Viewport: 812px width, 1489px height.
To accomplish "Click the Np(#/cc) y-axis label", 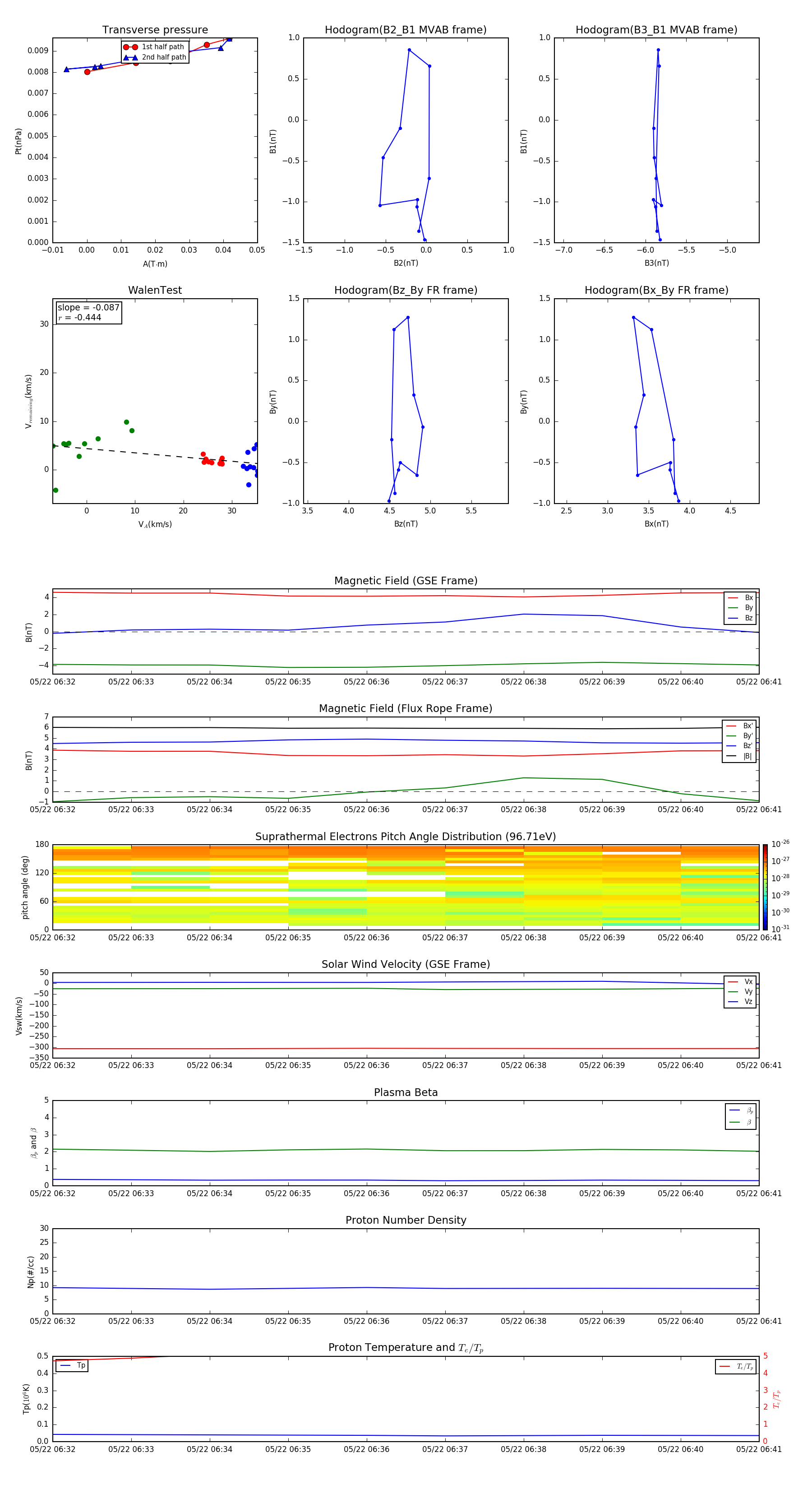I will tap(31, 1272).
